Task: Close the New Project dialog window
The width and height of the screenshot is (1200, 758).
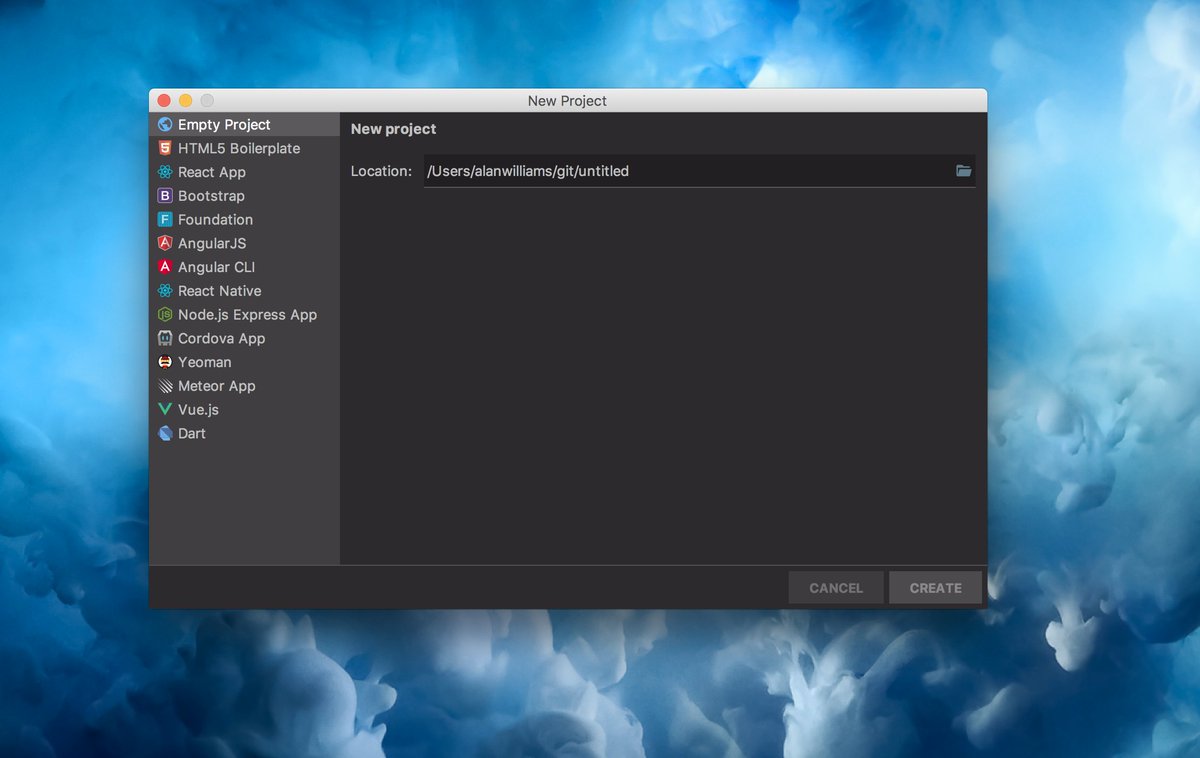Action: (164, 100)
